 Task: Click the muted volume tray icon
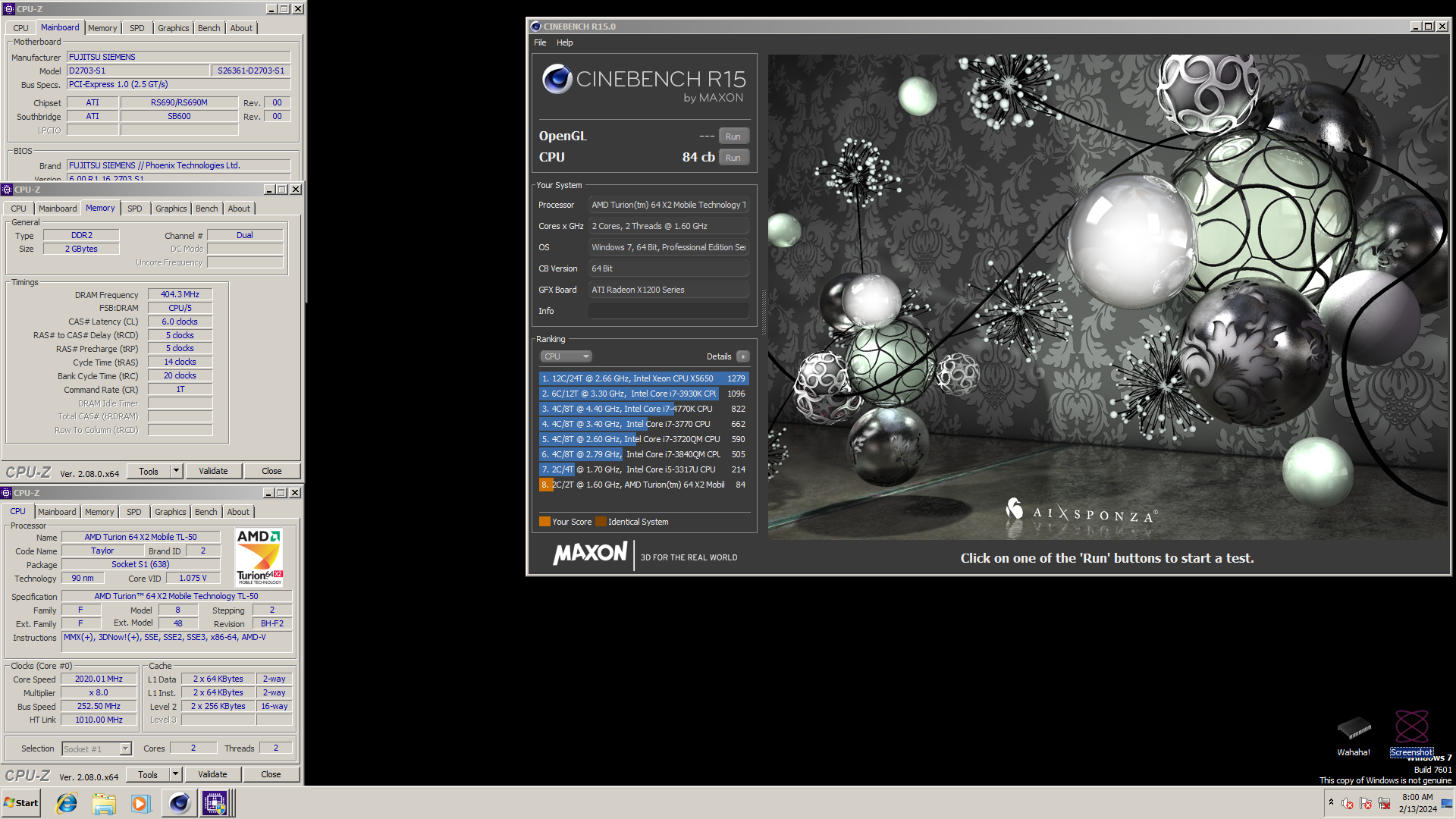[1348, 804]
